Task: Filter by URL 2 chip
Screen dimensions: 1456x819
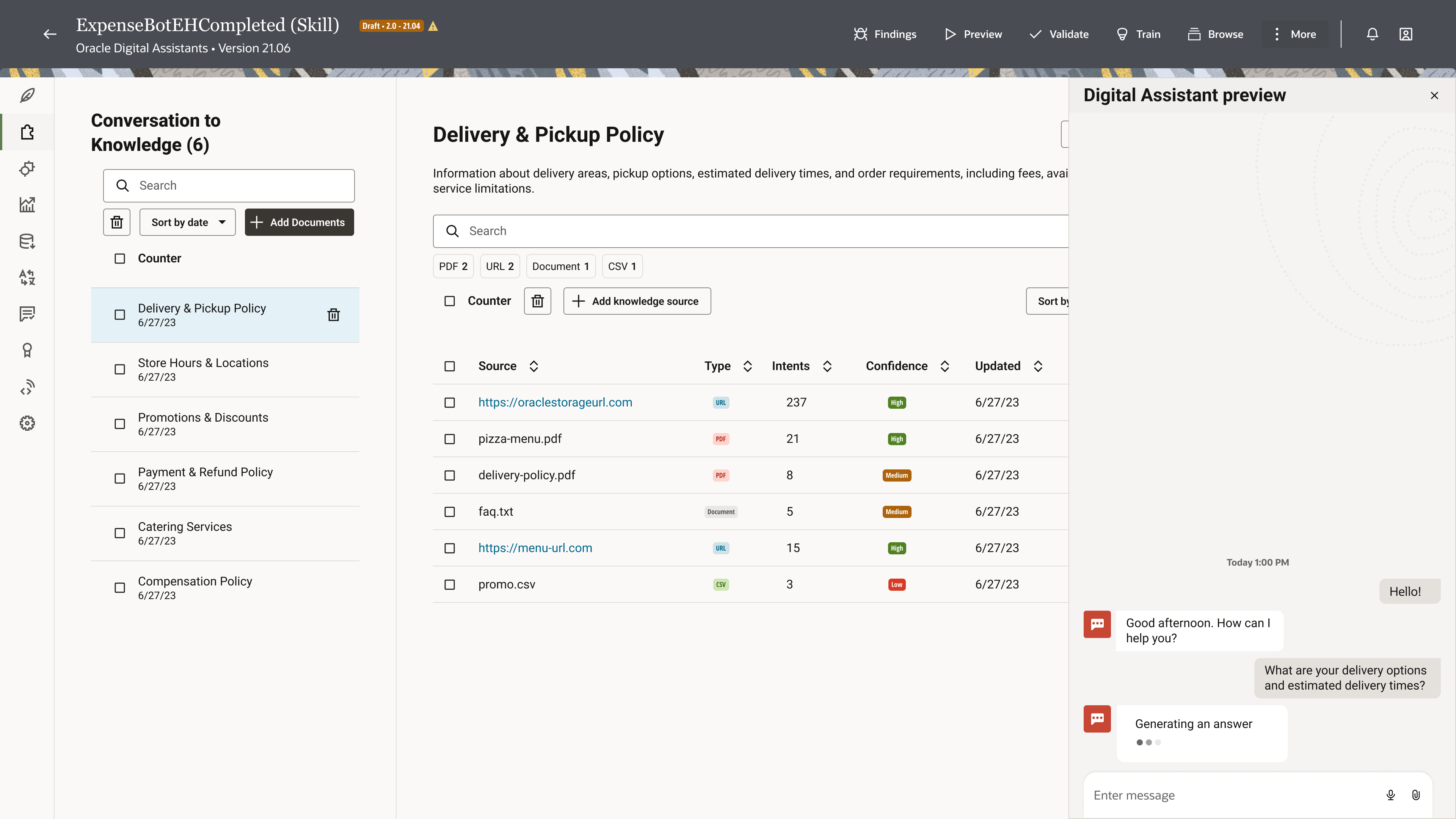Action: click(500, 266)
